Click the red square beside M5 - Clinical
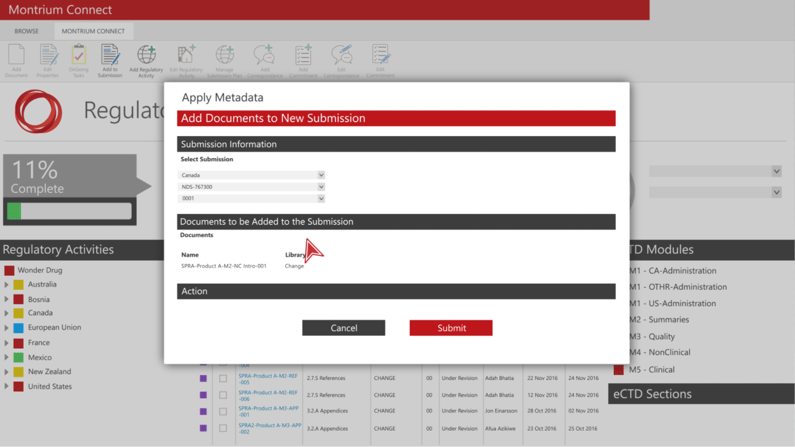The width and height of the screenshot is (795, 447). (619, 369)
